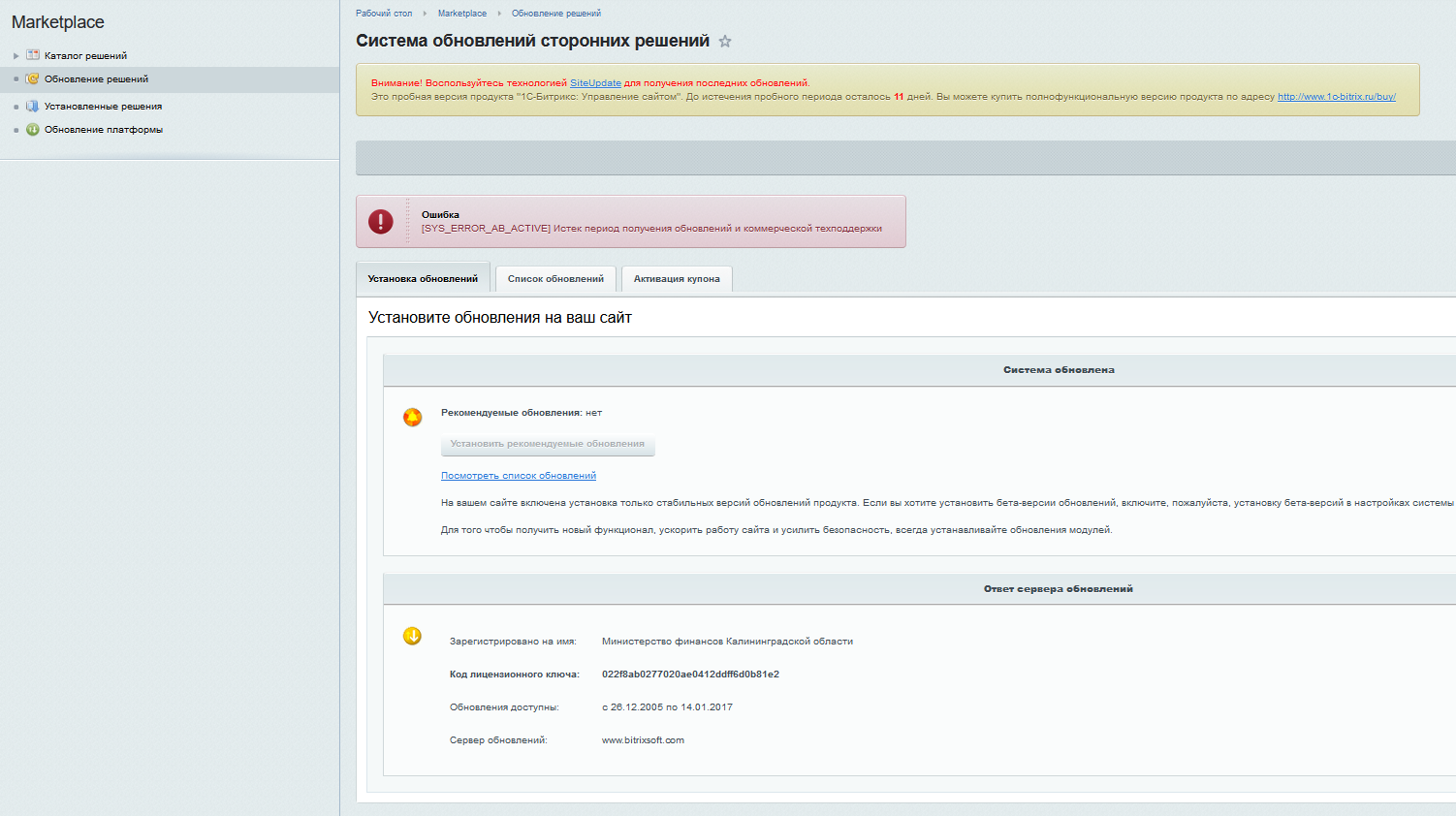The width and height of the screenshot is (1456, 816).
Task: Click the Установленные решения sidebar icon
Action: (x=33, y=107)
